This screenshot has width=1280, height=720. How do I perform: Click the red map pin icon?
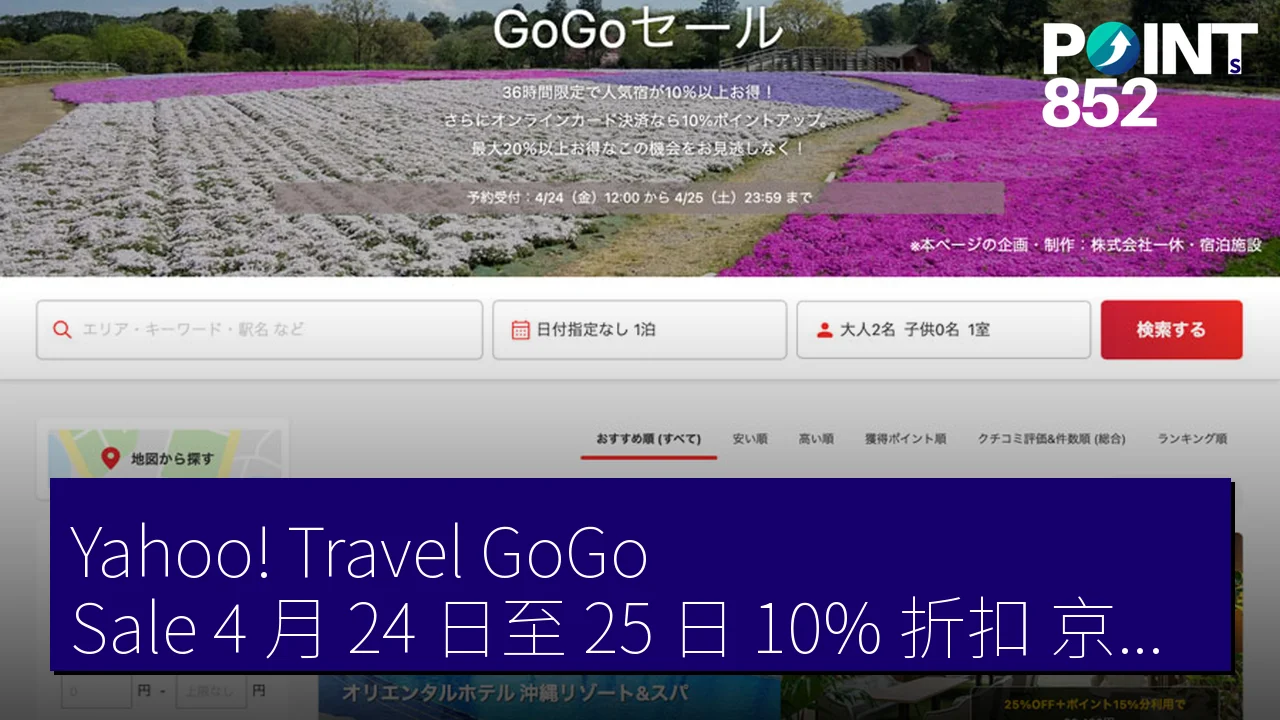(x=111, y=458)
